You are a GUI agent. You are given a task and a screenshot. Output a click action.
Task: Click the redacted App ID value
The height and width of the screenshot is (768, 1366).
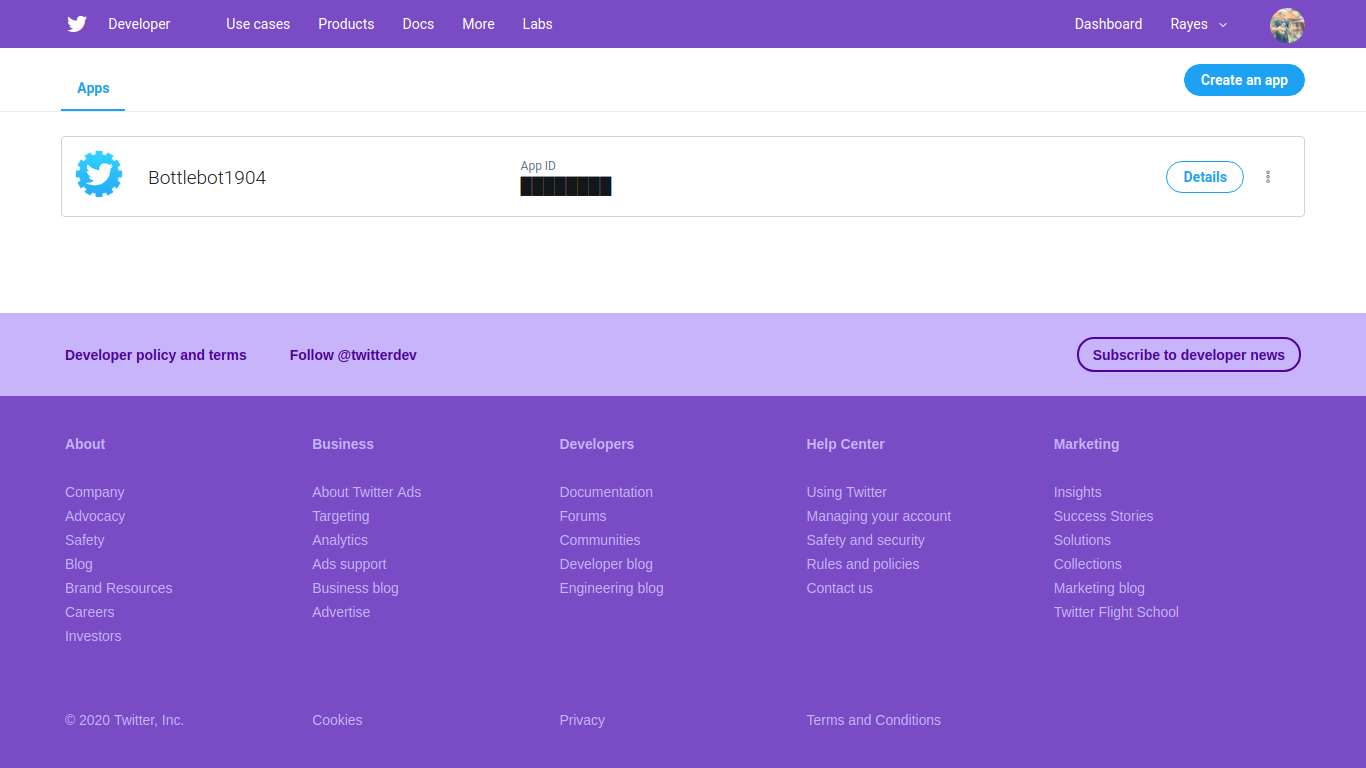[566, 186]
